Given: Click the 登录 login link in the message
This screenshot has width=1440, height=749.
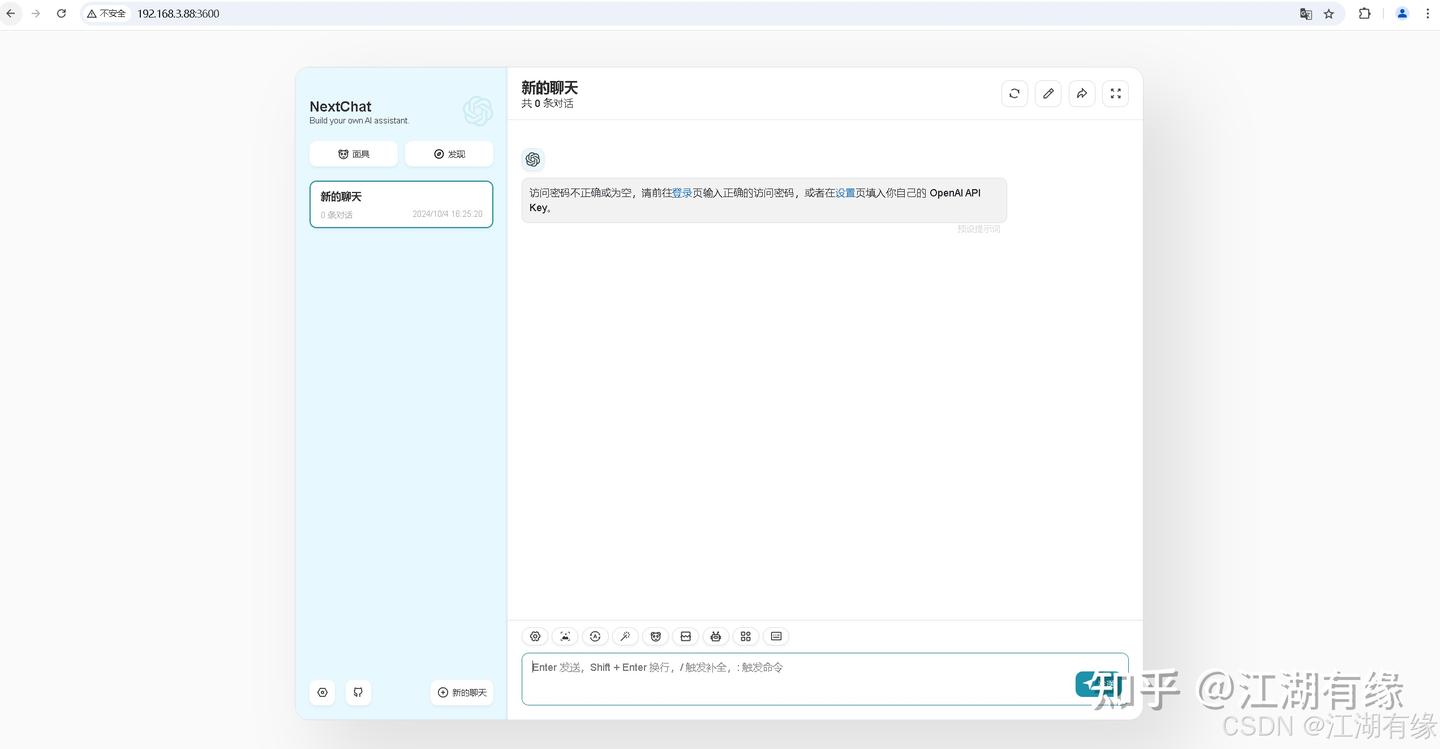Looking at the screenshot, I should pyautogui.click(x=682, y=192).
